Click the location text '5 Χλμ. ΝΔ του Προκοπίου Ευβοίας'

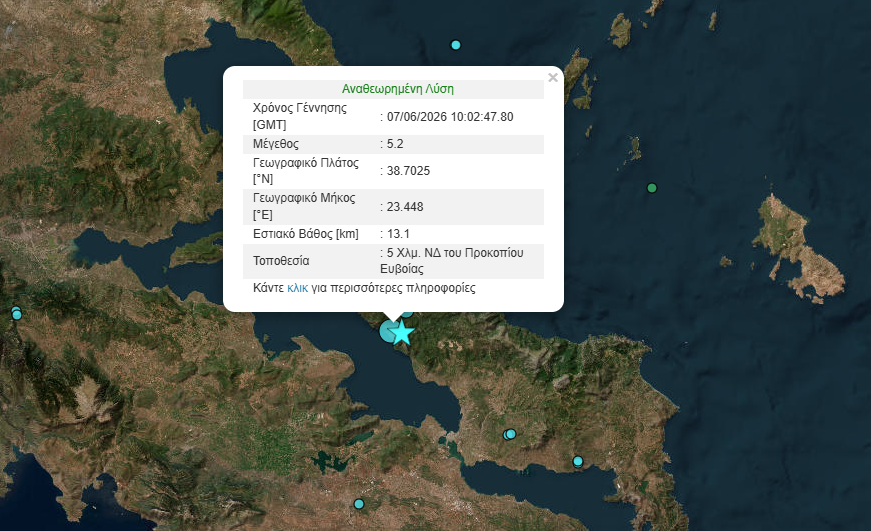click(x=452, y=261)
